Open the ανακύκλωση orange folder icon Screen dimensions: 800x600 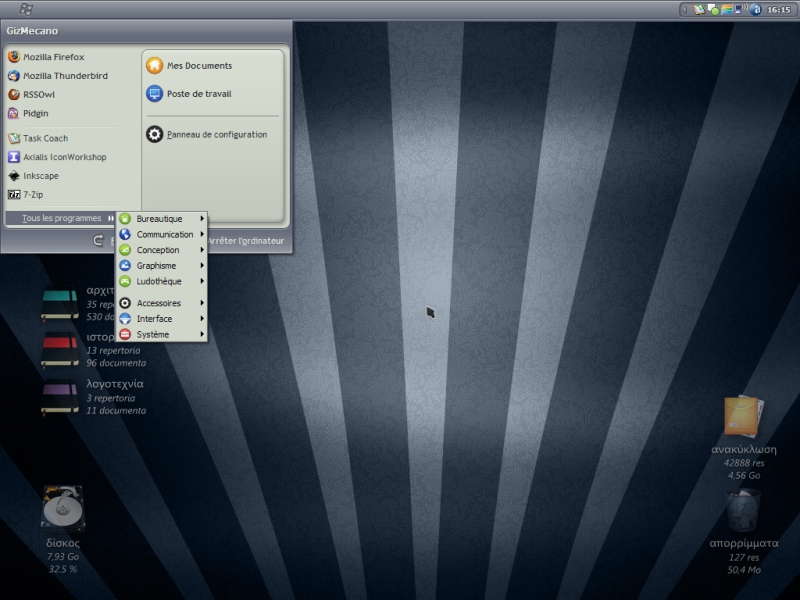click(x=744, y=416)
